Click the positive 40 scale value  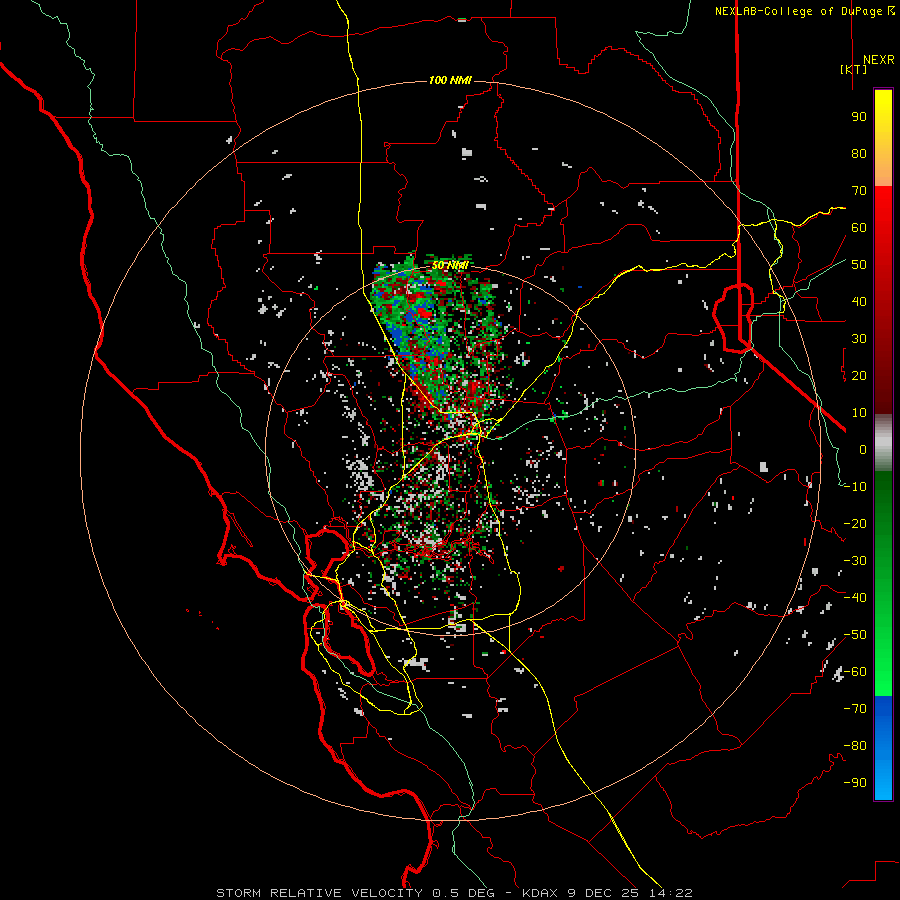(x=859, y=301)
